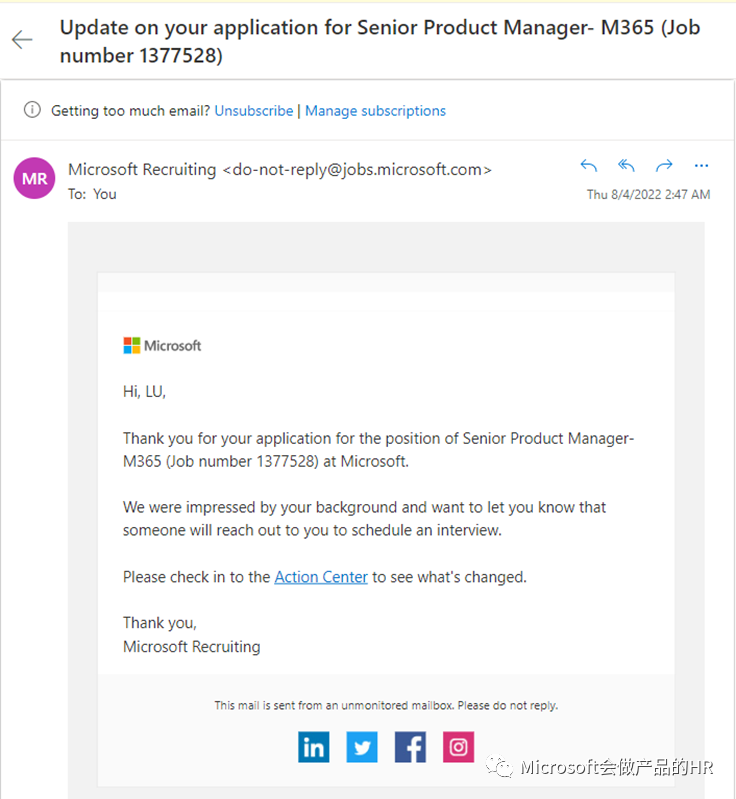Select the Microsoft Recruiting sender name
Screen dimensions: 736x799
pos(142,169)
